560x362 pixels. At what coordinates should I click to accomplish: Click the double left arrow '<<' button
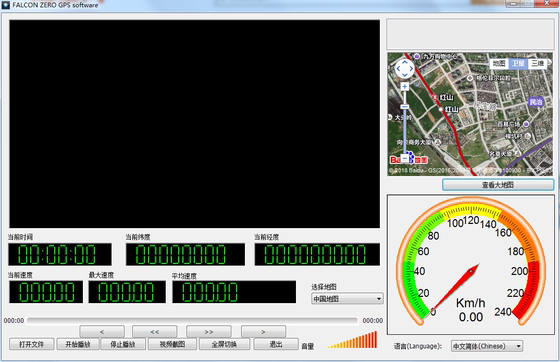[x=155, y=332]
